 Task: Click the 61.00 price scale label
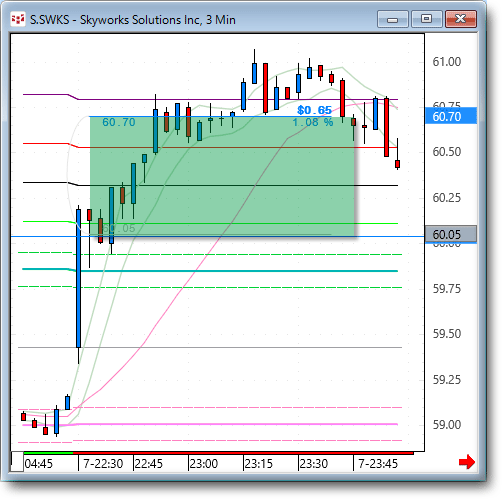(x=447, y=62)
